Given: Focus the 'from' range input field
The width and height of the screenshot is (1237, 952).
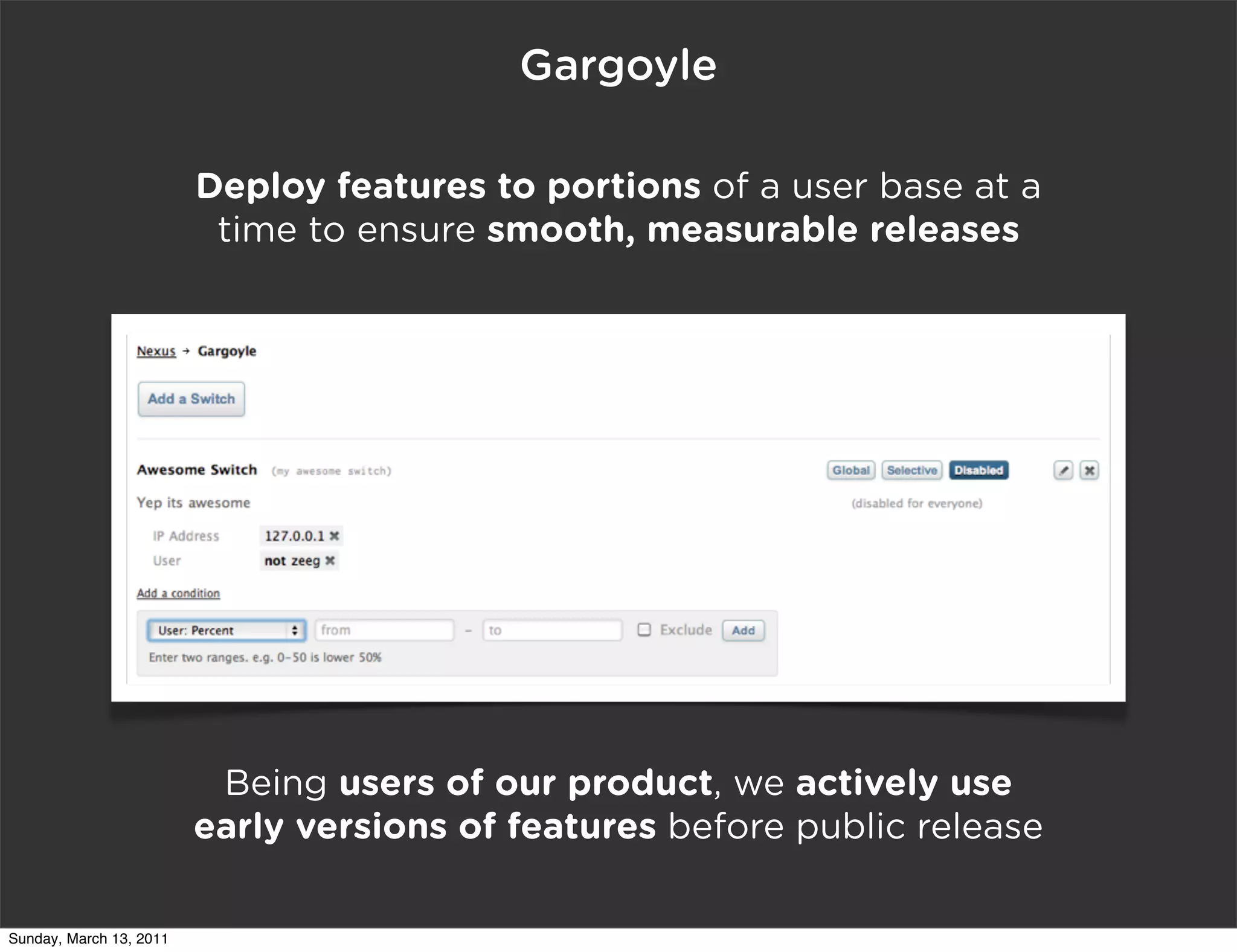Looking at the screenshot, I should [x=384, y=630].
